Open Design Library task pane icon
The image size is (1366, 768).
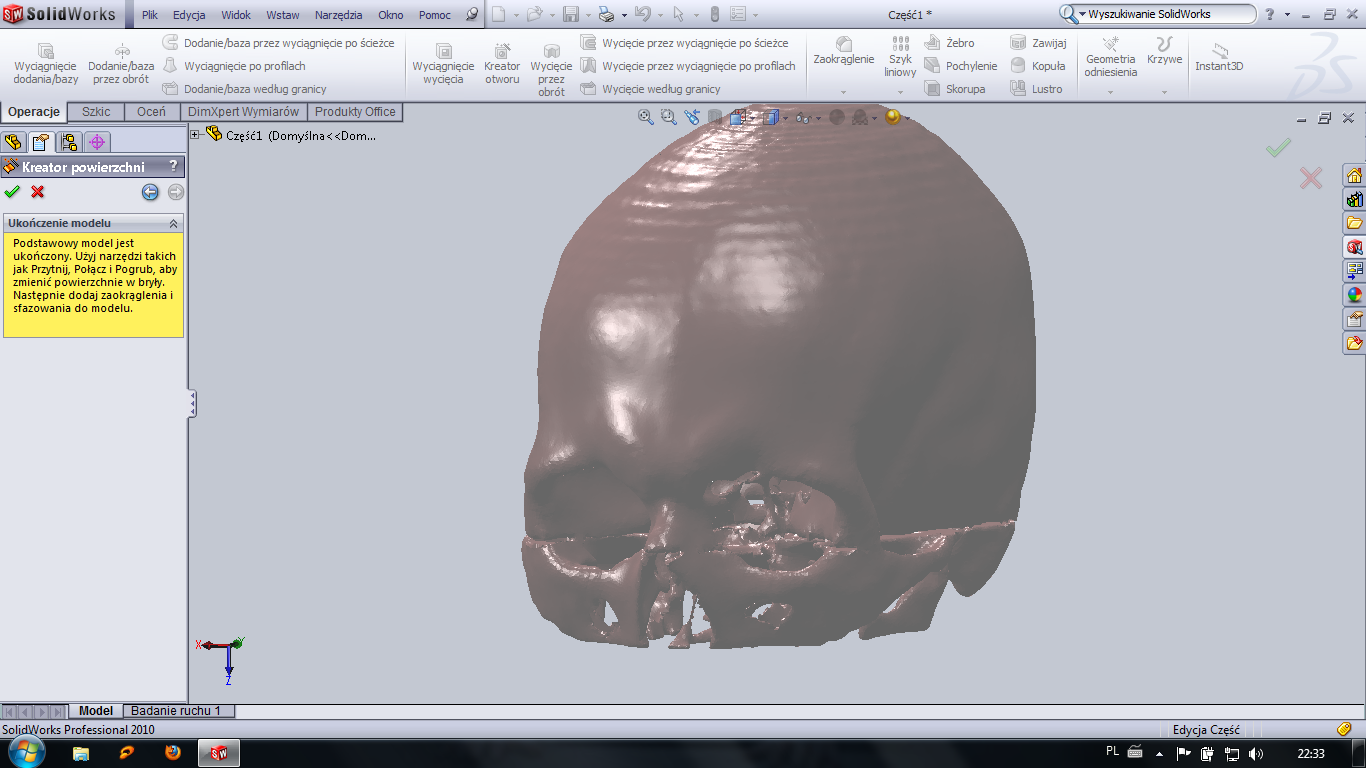[1354, 199]
